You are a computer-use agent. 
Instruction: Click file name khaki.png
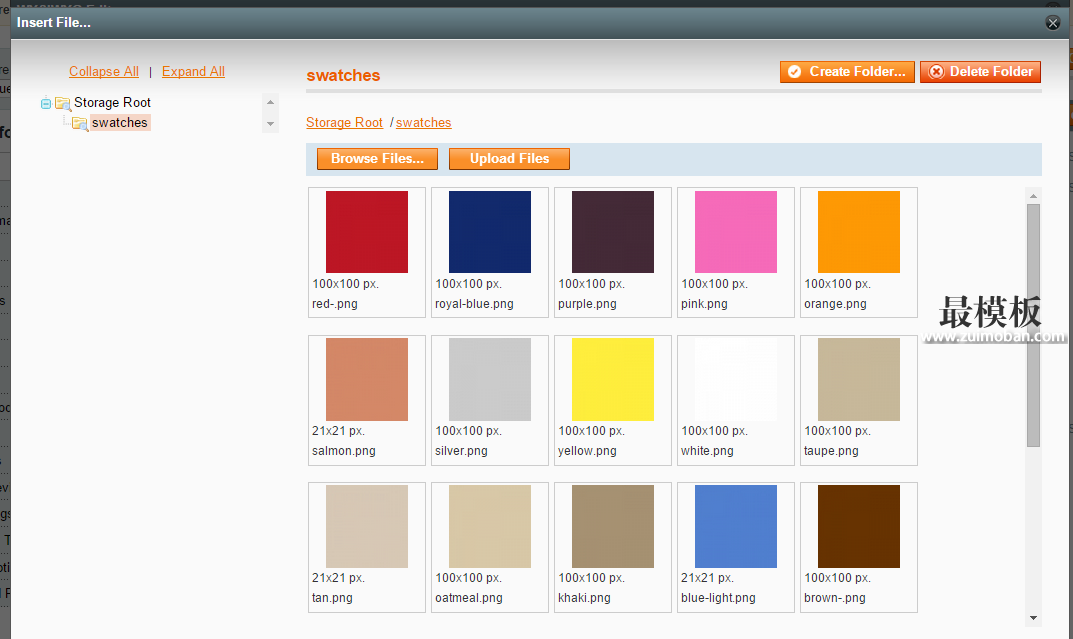pos(584,598)
